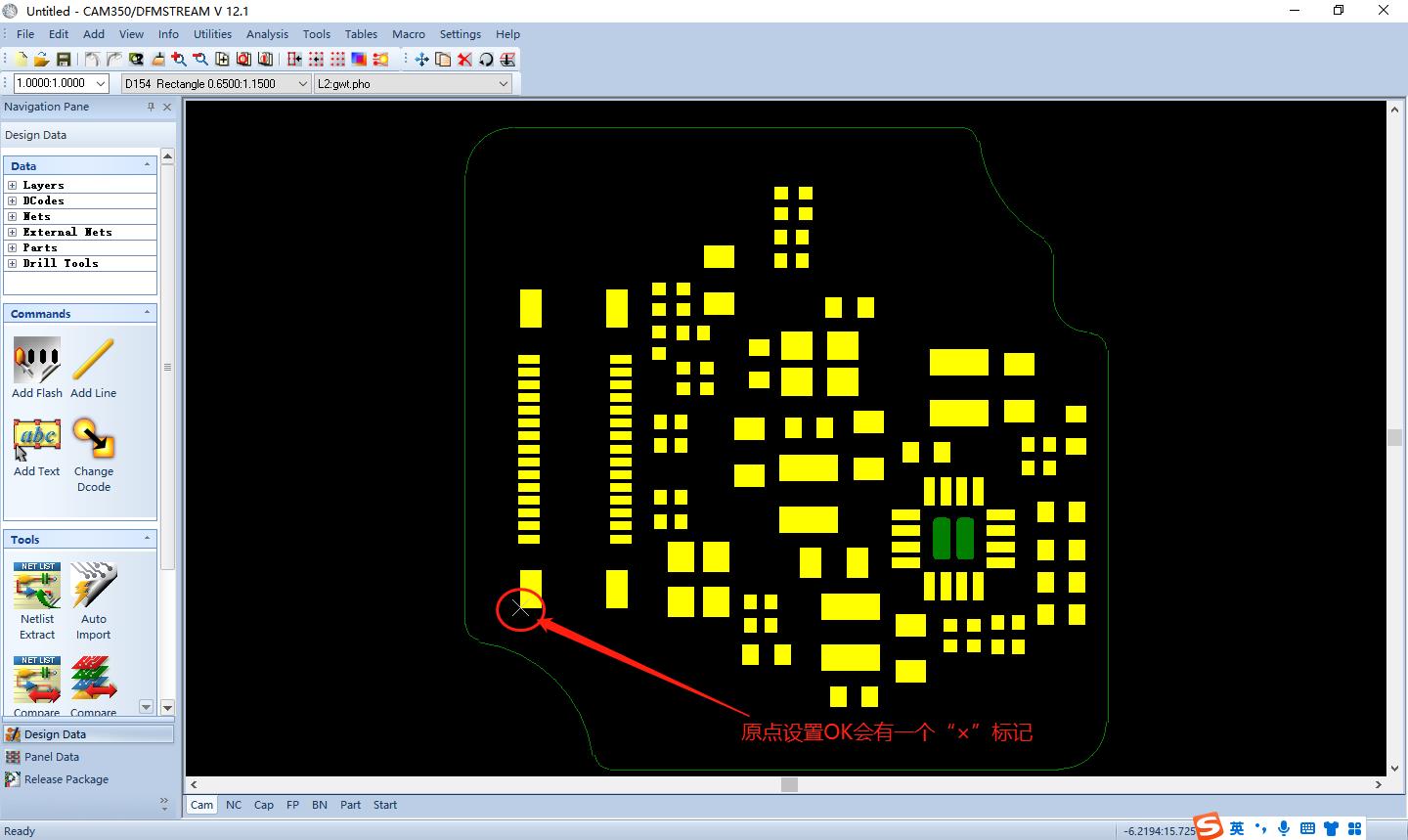The height and width of the screenshot is (840, 1408).
Task: Switch to Panel Data view
Action: (51, 757)
